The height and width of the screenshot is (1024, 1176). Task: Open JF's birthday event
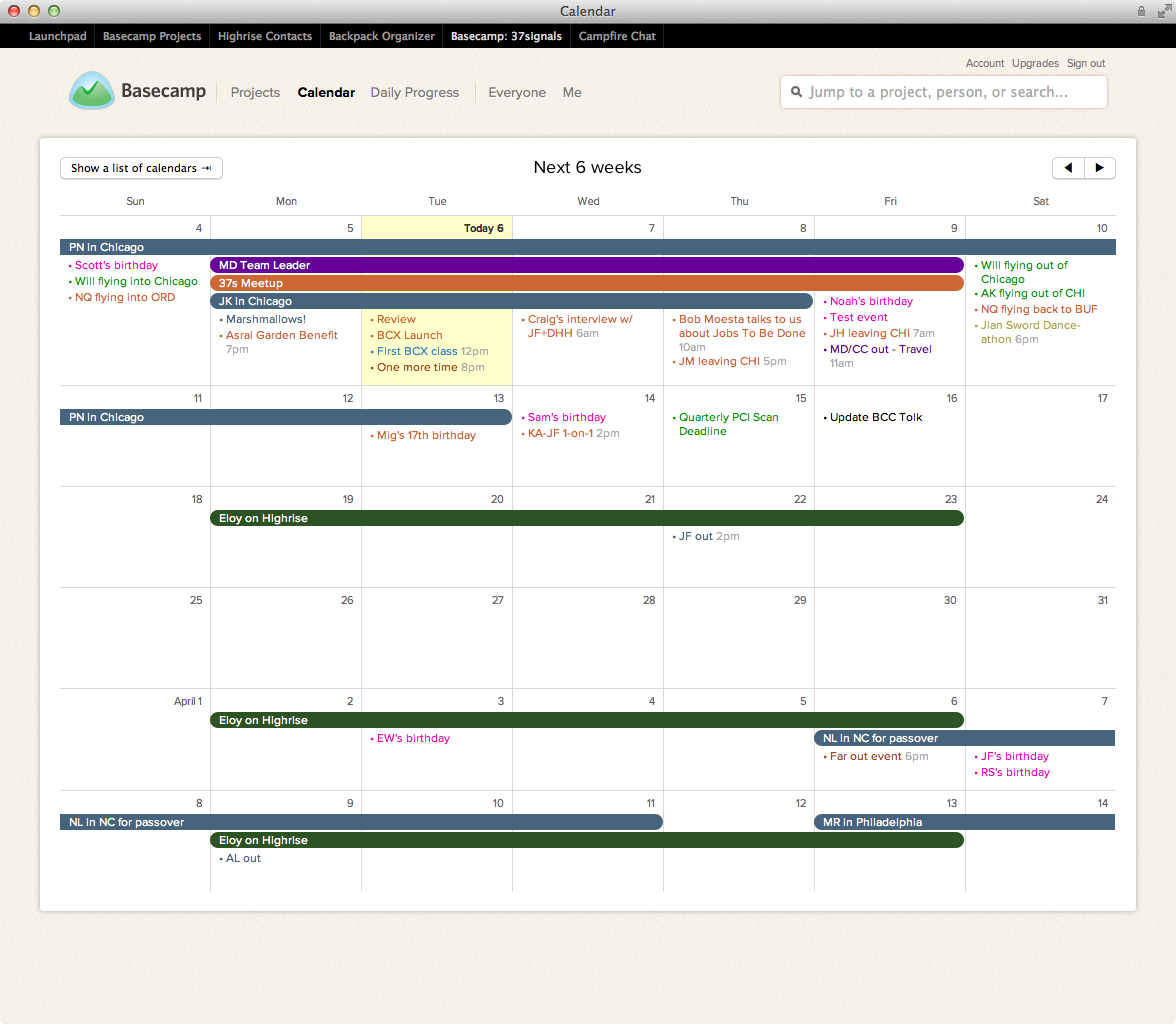[x=1015, y=756]
